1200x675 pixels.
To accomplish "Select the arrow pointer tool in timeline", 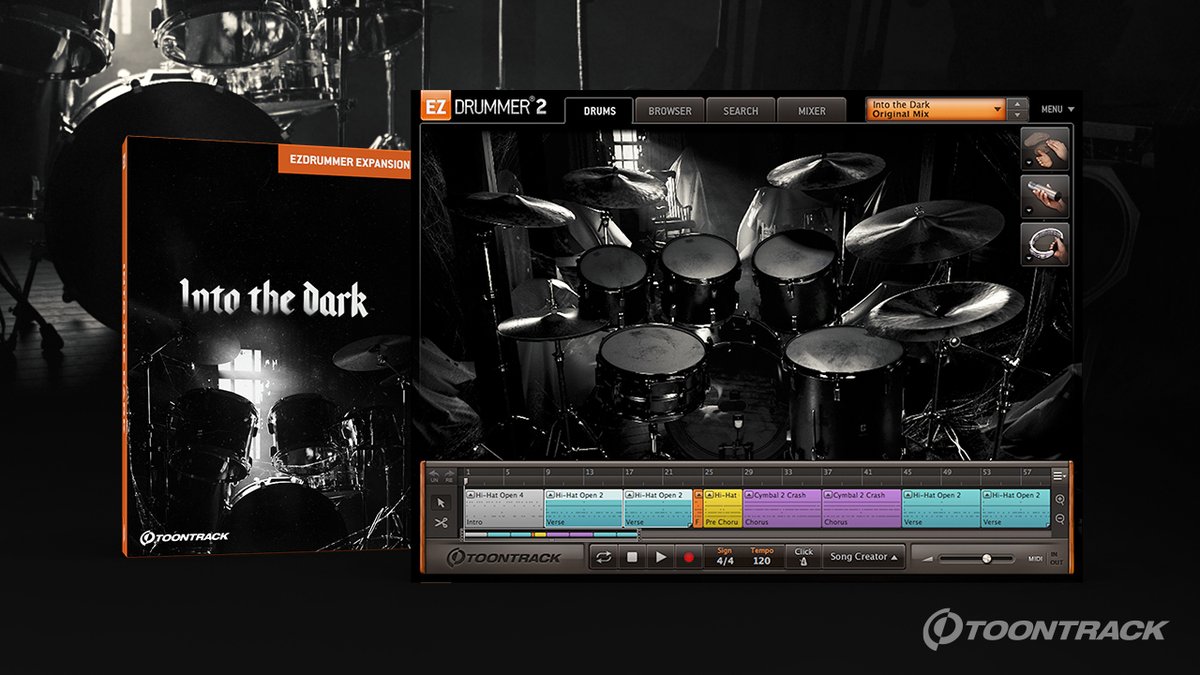I will point(440,503).
